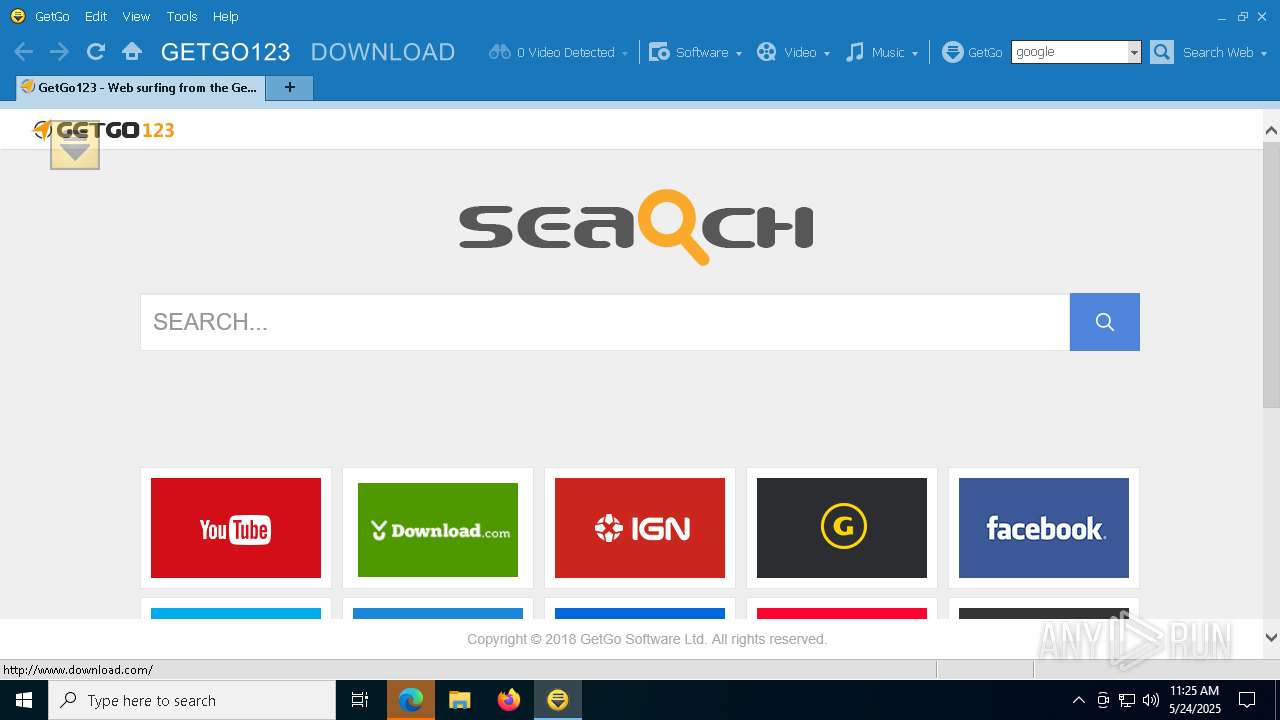Click the taskbar Type here to search box
The width and height of the screenshot is (1280, 720).
pos(192,700)
